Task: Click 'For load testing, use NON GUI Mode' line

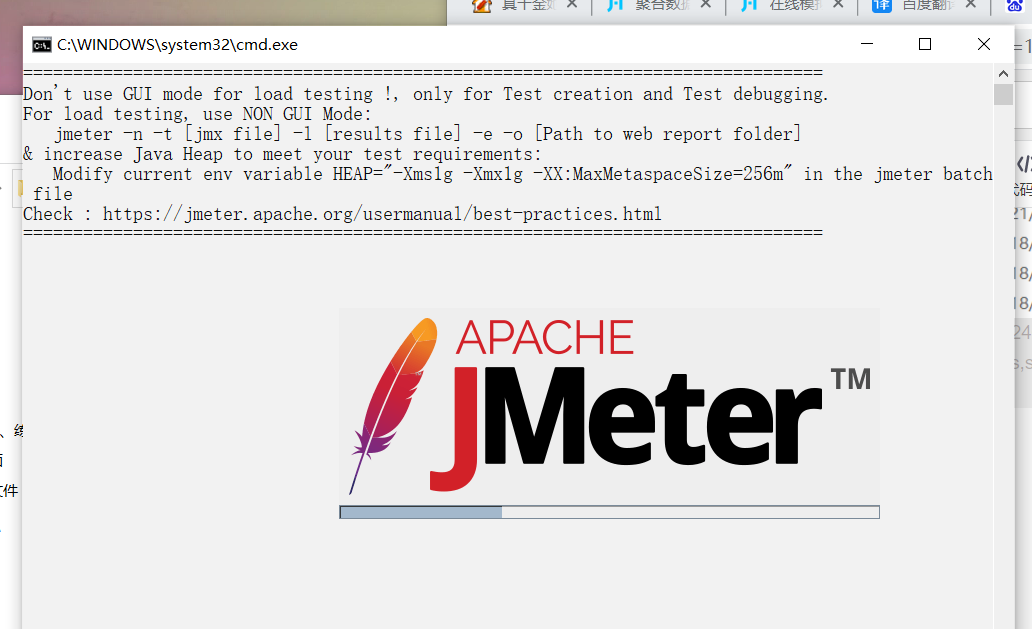Action: pyautogui.click(x=197, y=114)
